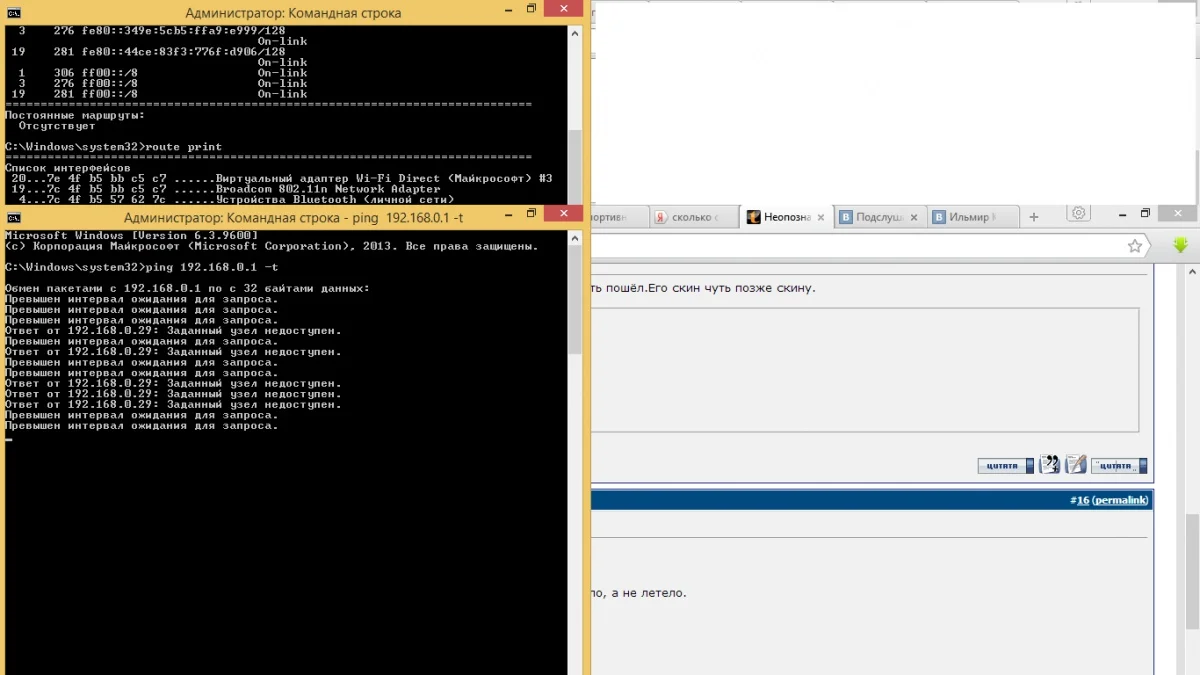The height and width of the screenshot is (675, 1200).
Task: Click 'fe80::44ce:83f3:776f:d906/128' route entry
Action: coord(184,52)
